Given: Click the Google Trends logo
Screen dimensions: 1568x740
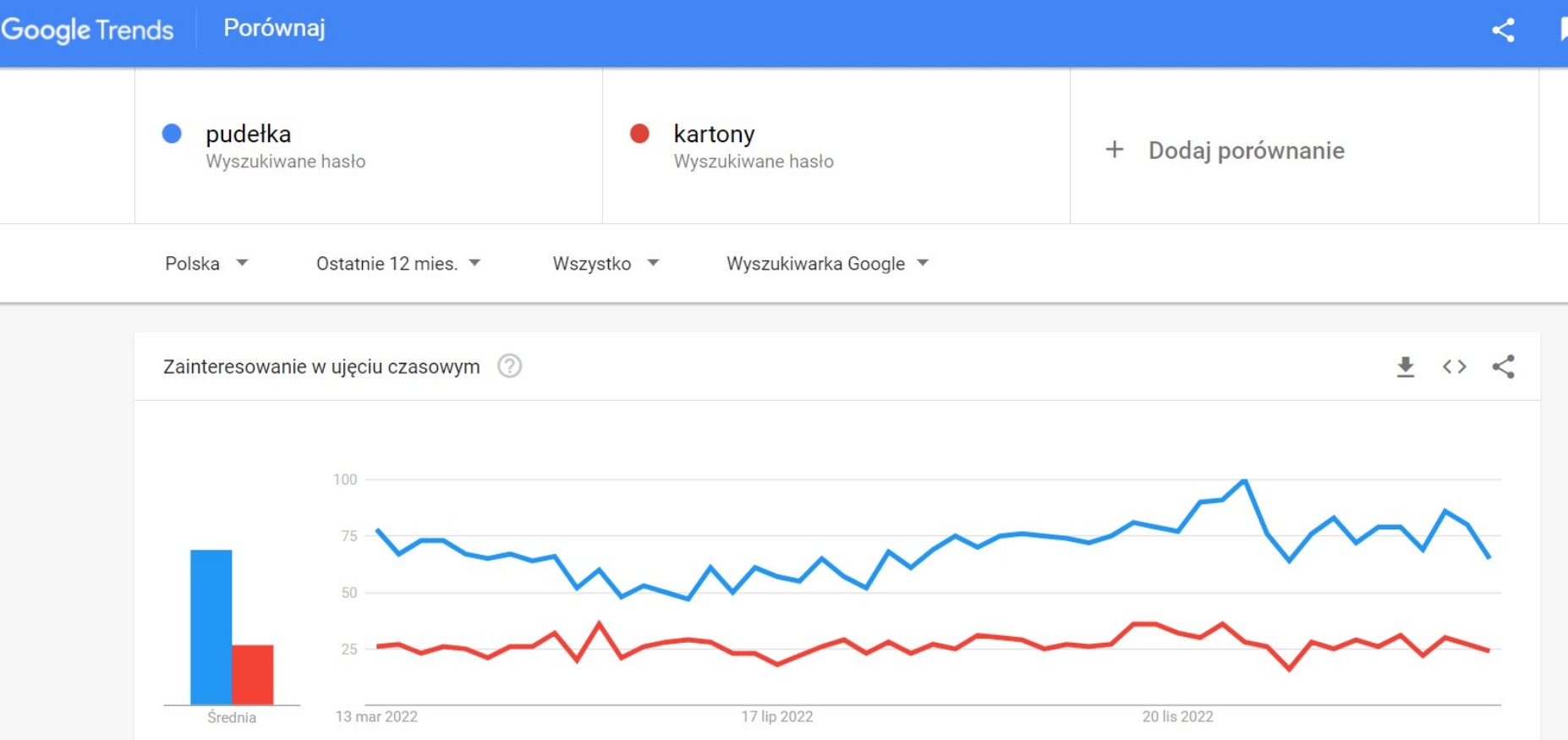Looking at the screenshot, I should [87, 30].
